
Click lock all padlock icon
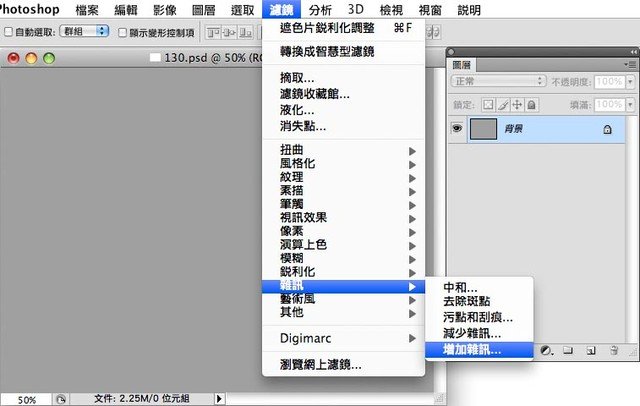[531, 105]
